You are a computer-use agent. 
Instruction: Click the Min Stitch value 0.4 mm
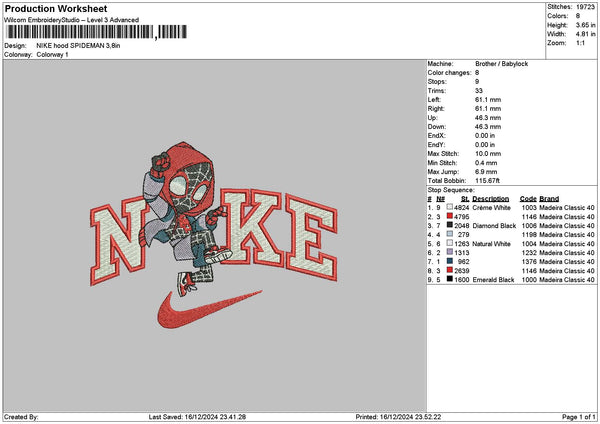coord(486,163)
